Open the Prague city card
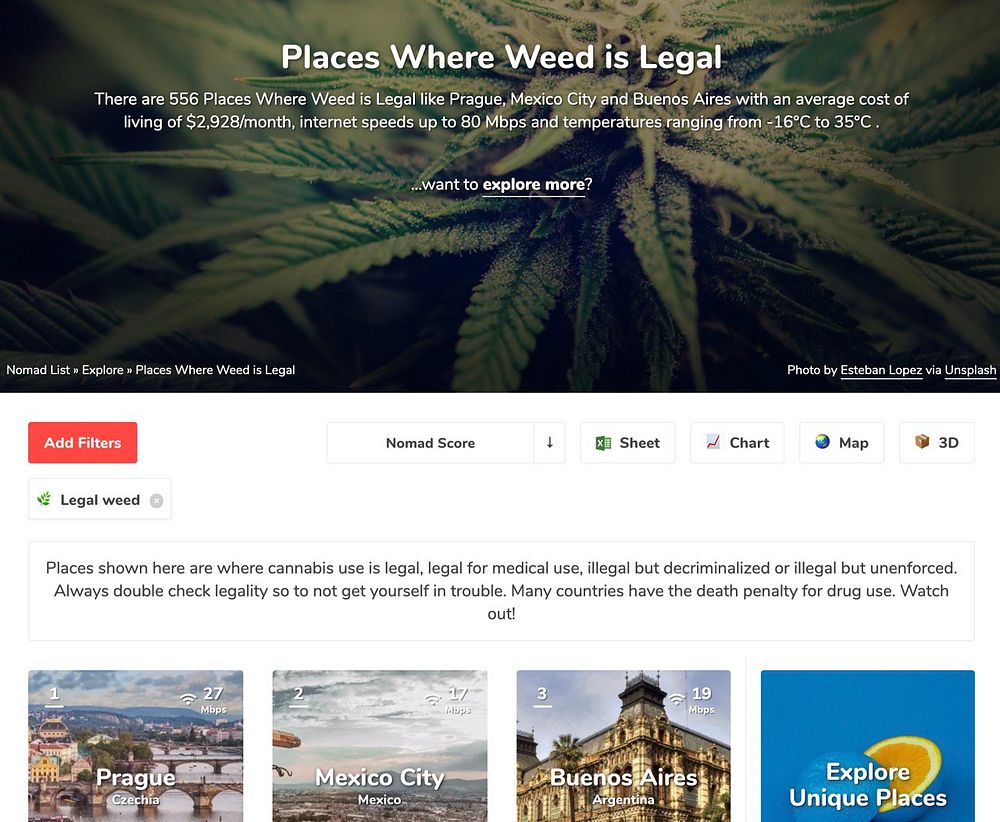 point(136,746)
